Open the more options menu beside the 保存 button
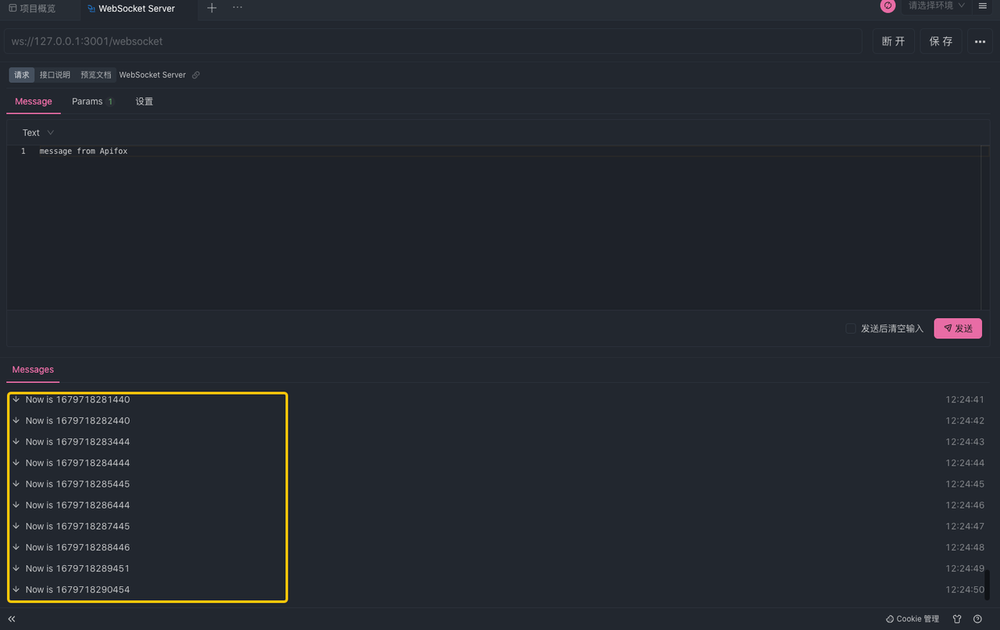The image size is (1000, 630). pos(979,41)
